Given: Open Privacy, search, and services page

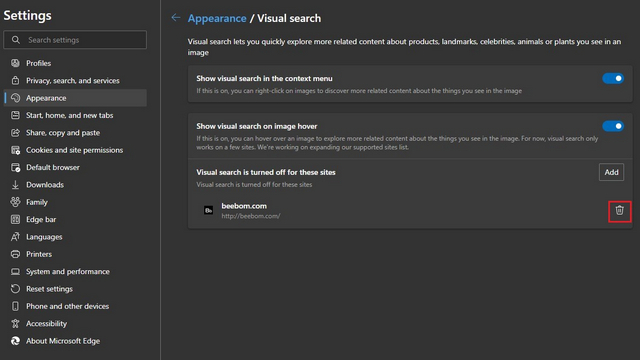Looking at the screenshot, I should [75, 80].
